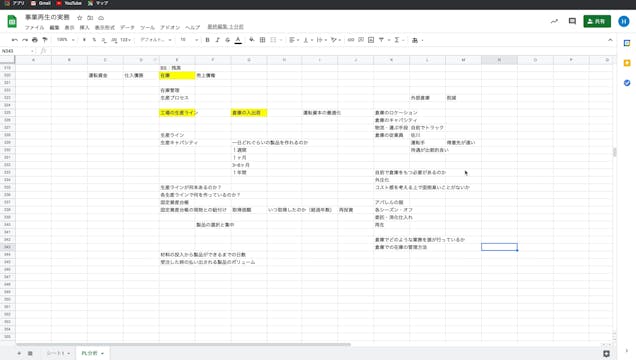The height and width of the screenshot is (360, 636).
Task: Open the データ menu
Action: point(127,28)
